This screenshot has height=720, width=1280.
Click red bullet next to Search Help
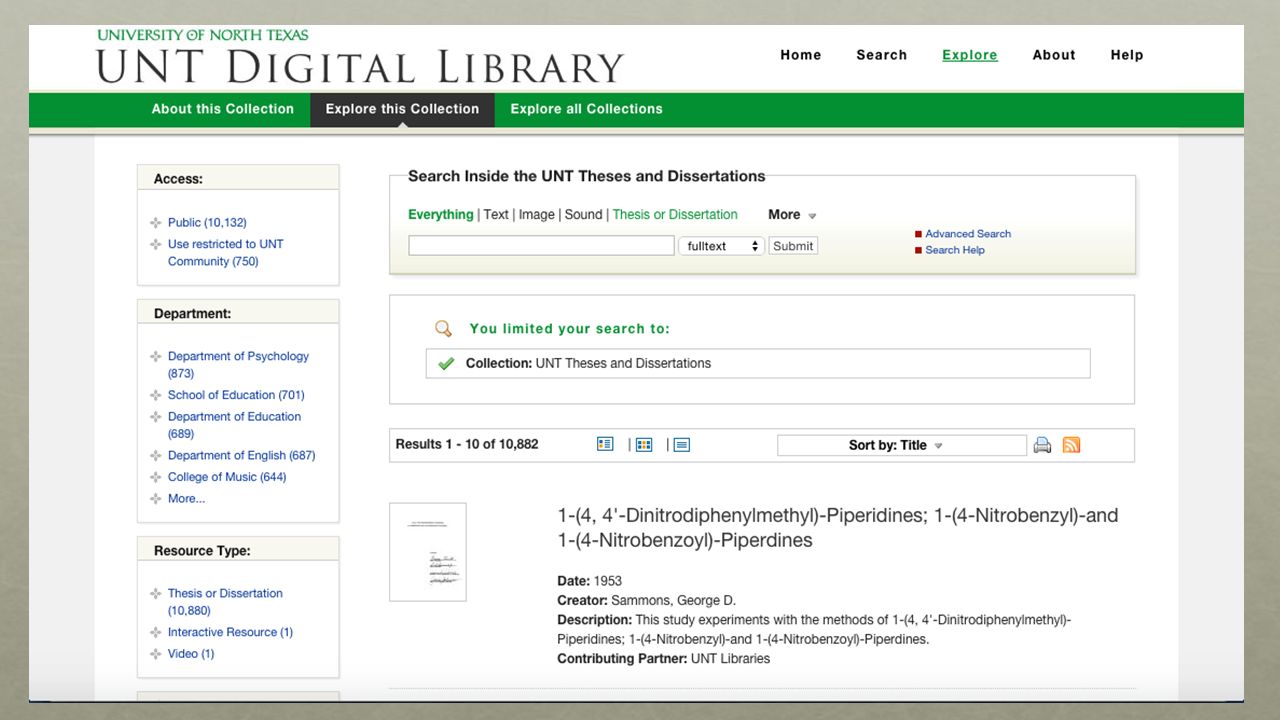coord(918,250)
